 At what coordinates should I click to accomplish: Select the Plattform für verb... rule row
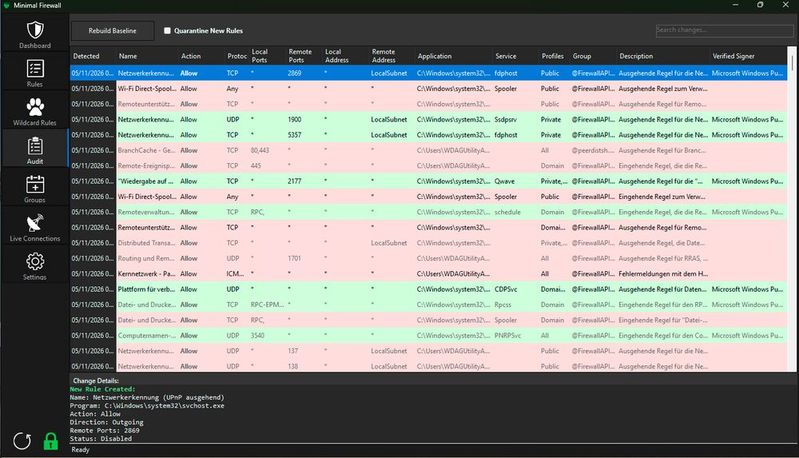(429, 289)
